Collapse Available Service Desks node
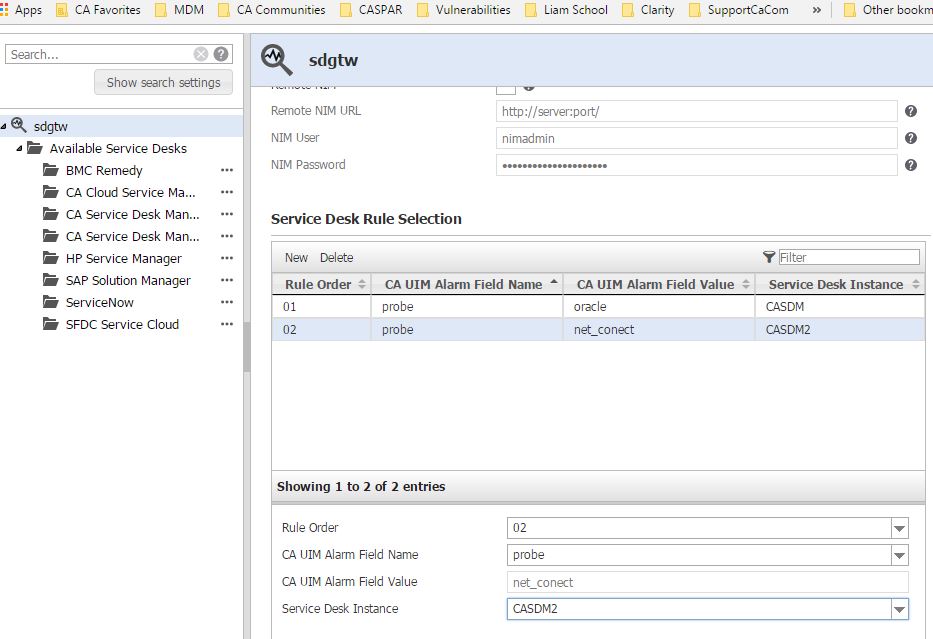The width and height of the screenshot is (933, 639). (x=19, y=148)
